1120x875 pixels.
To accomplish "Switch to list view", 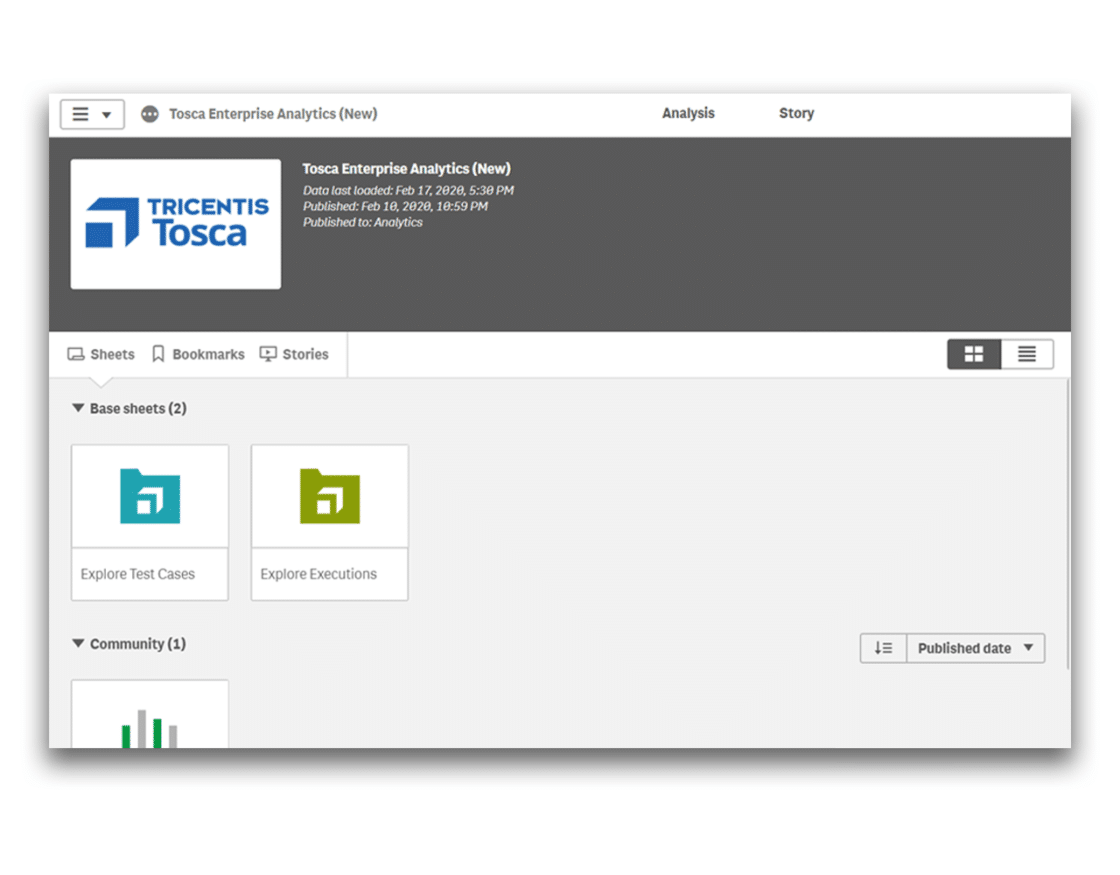I will click(1027, 354).
